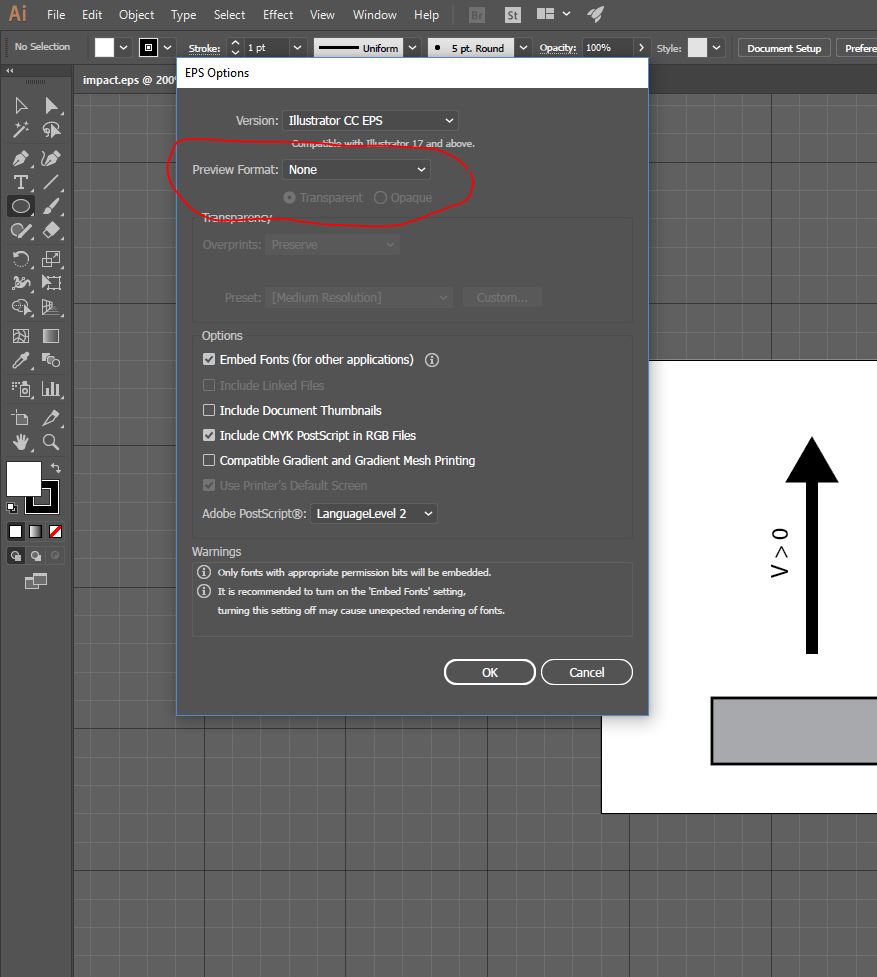Select the Puppet Warp tool

[x=21, y=283]
